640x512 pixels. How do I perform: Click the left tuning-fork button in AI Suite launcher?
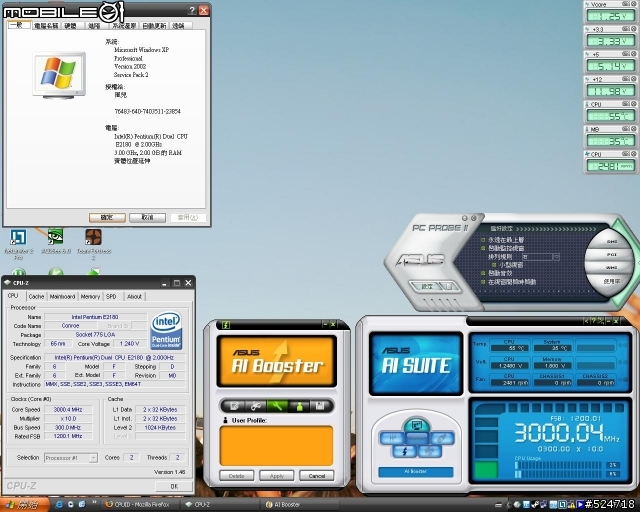[x=392, y=439]
